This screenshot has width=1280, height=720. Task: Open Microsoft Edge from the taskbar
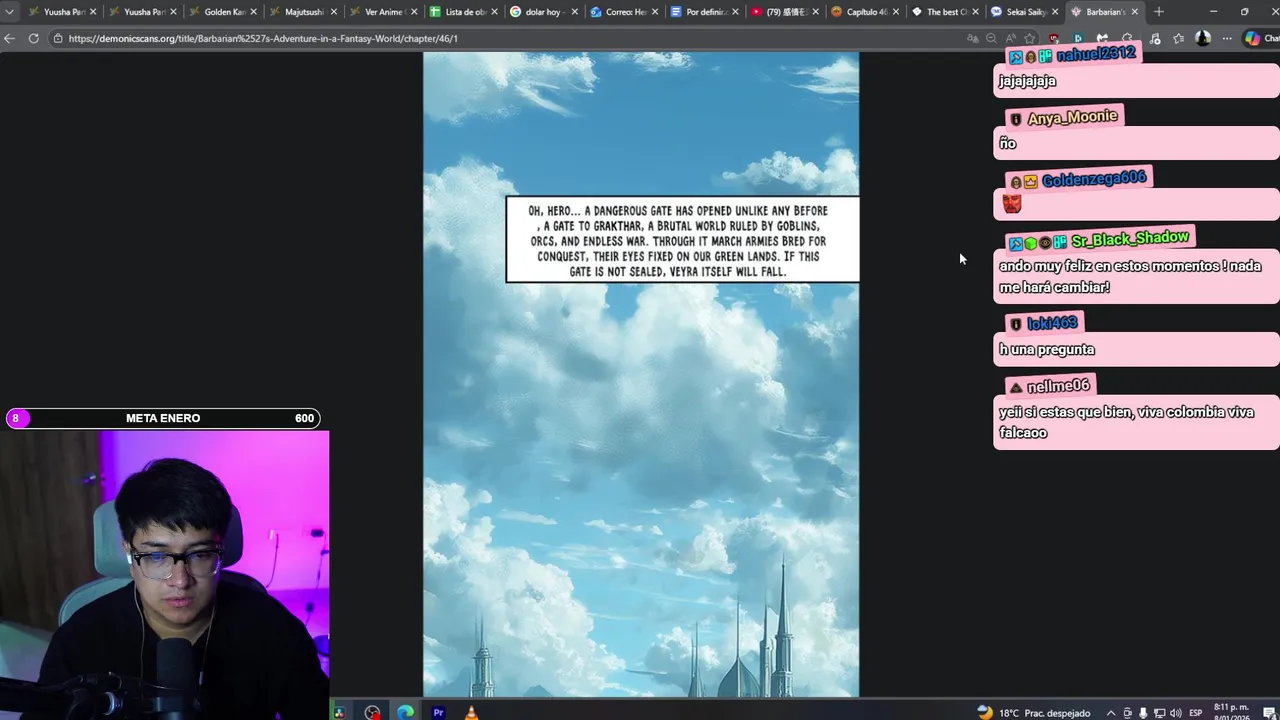tap(405, 713)
